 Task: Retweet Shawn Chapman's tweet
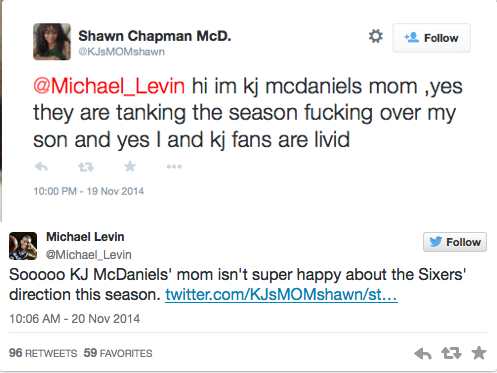click(86, 166)
